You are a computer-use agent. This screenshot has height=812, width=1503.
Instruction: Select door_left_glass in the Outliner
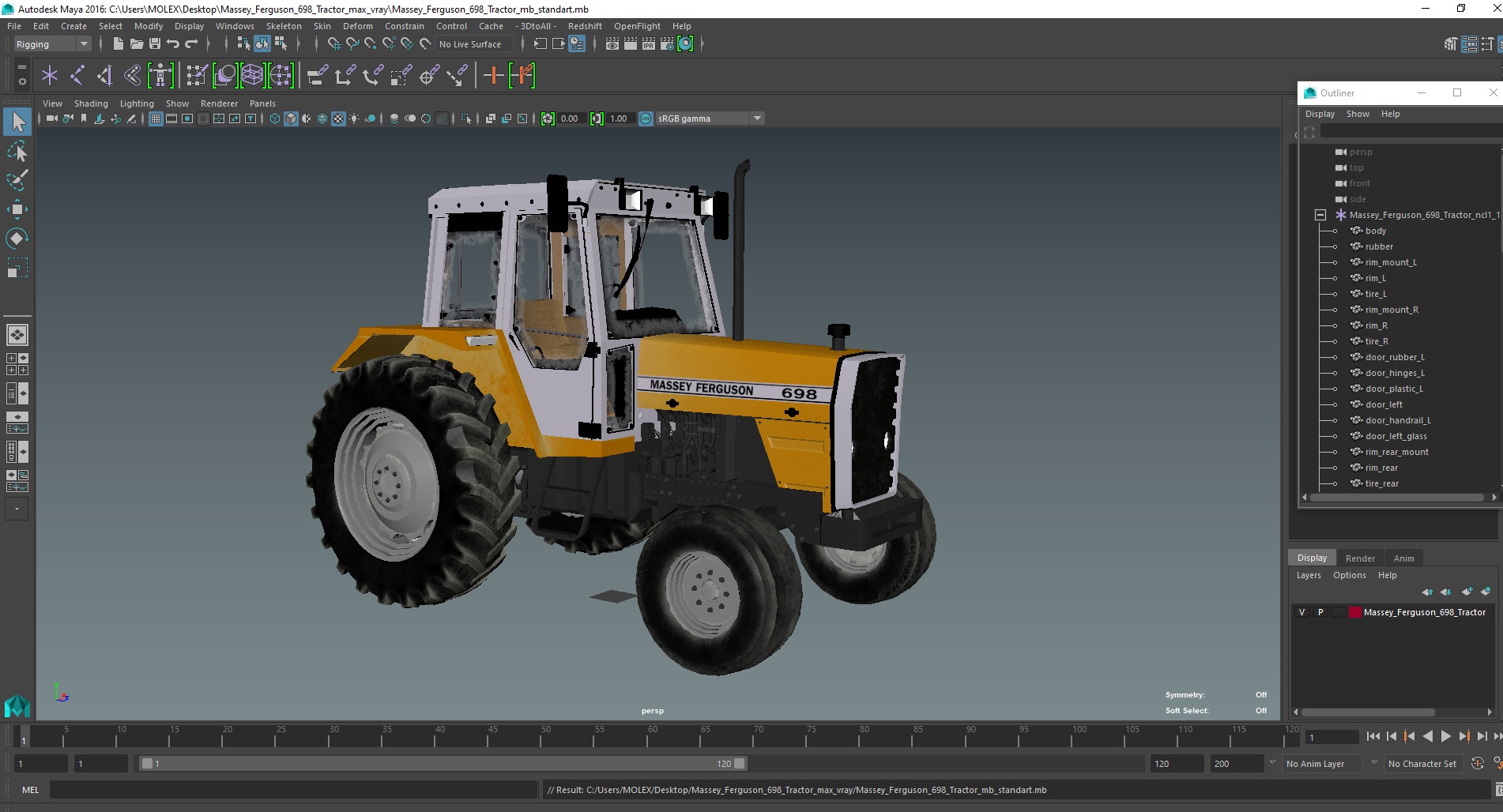(1396, 436)
